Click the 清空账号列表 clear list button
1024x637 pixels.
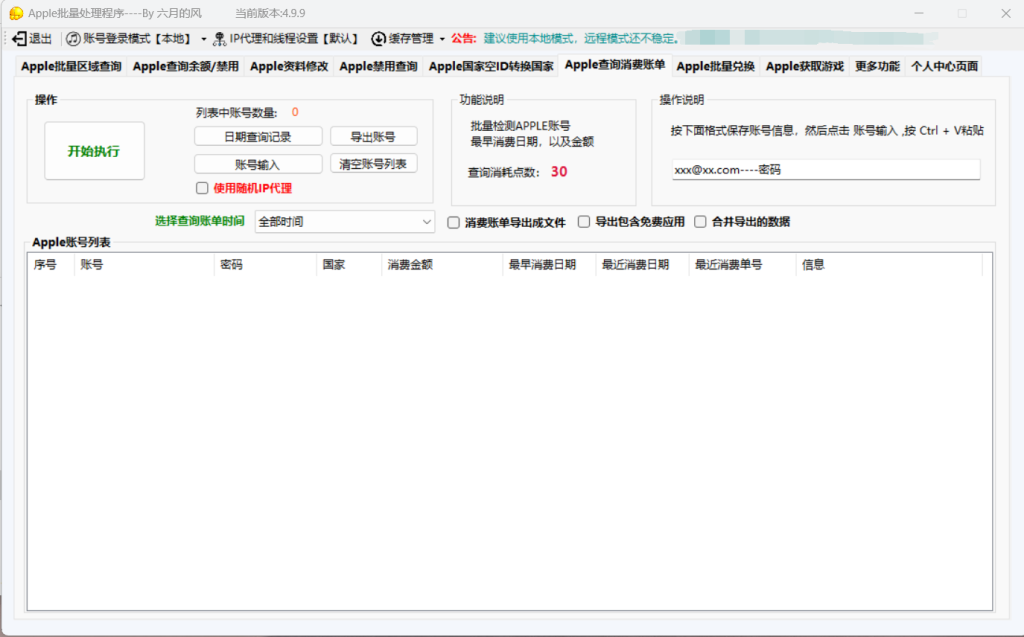pyautogui.click(x=373, y=164)
